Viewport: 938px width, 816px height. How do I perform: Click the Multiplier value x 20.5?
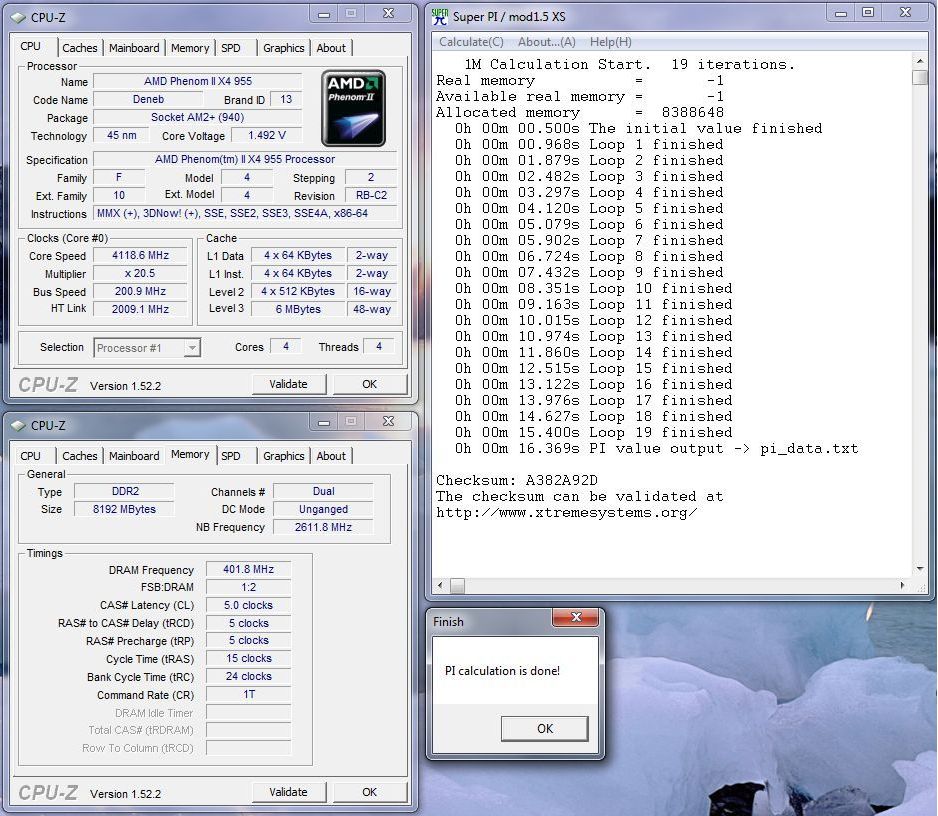[141, 273]
